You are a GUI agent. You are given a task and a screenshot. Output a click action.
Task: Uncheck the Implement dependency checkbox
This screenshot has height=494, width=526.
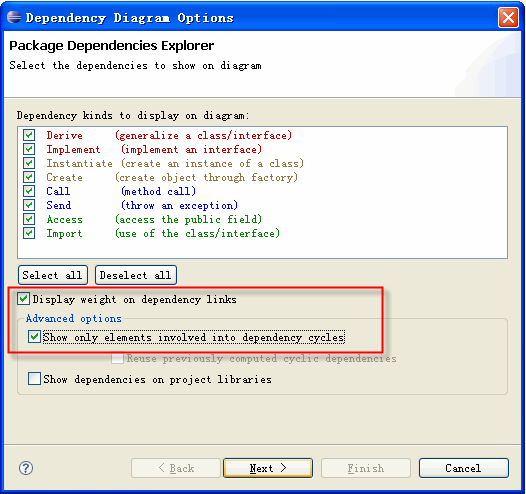click(x=29, y=149)
